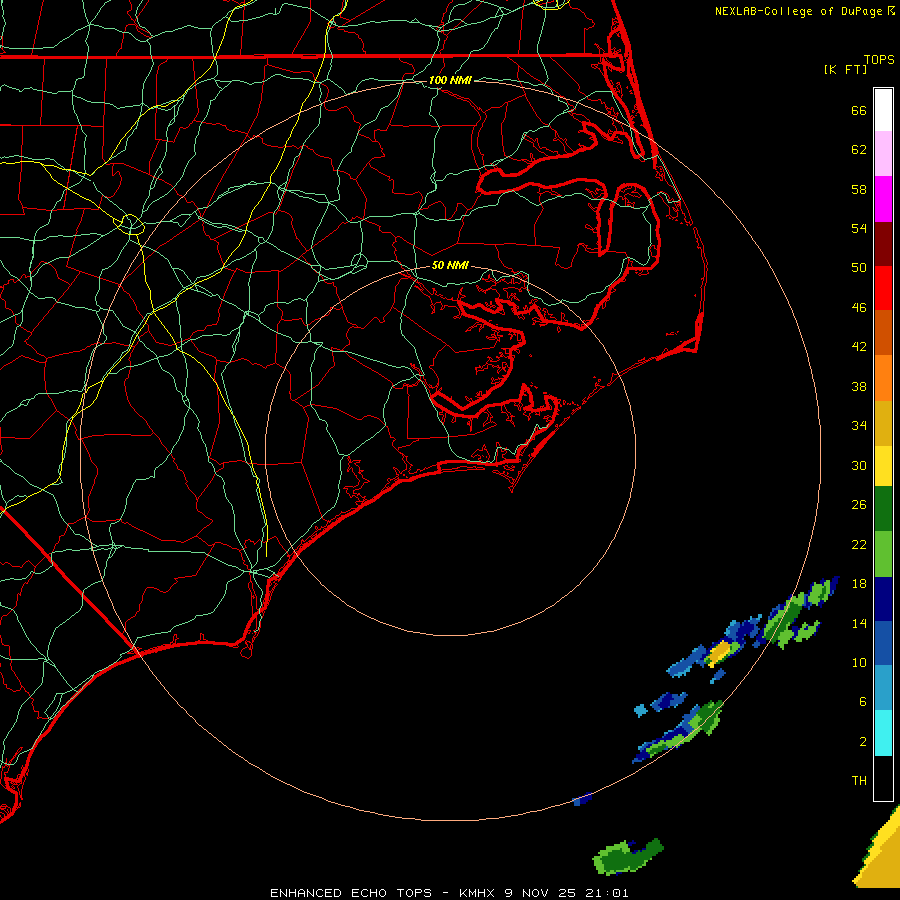Click the "46" legend value
The height and width of the screenshot is (900, 900).
click(859, 307)
